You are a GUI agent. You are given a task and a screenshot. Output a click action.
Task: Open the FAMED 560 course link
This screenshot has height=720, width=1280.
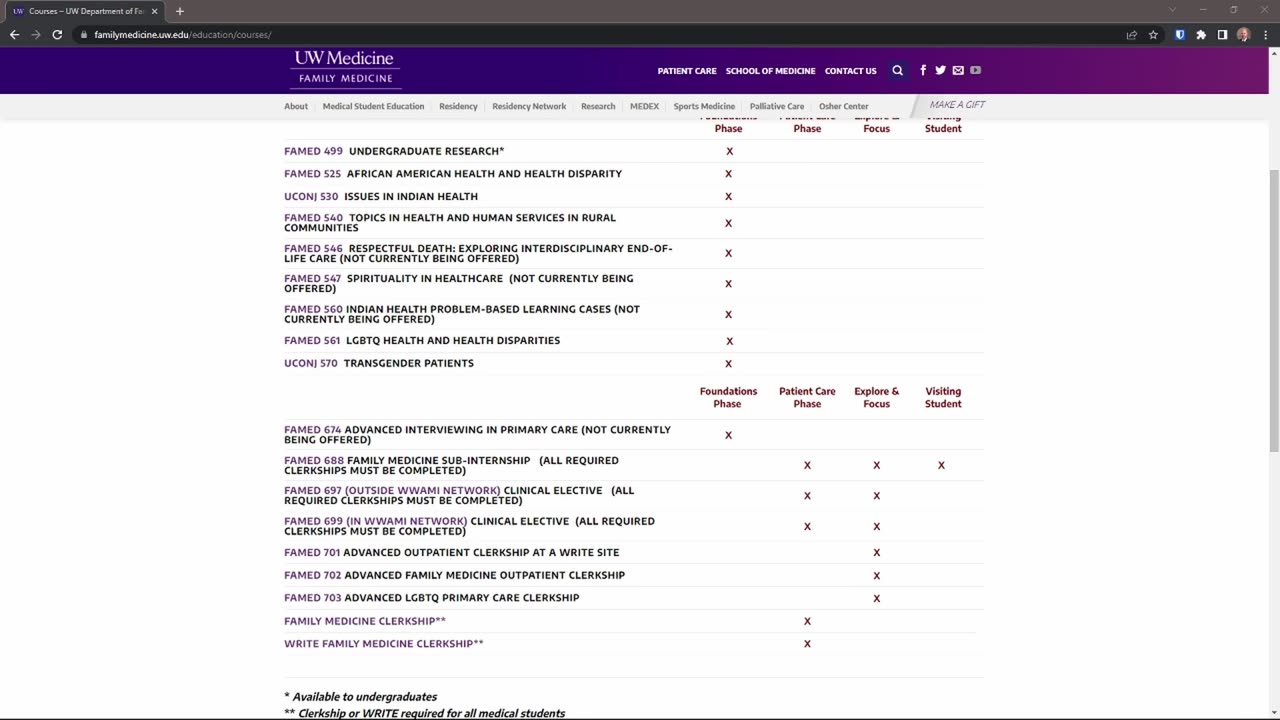tap(313, 310)
